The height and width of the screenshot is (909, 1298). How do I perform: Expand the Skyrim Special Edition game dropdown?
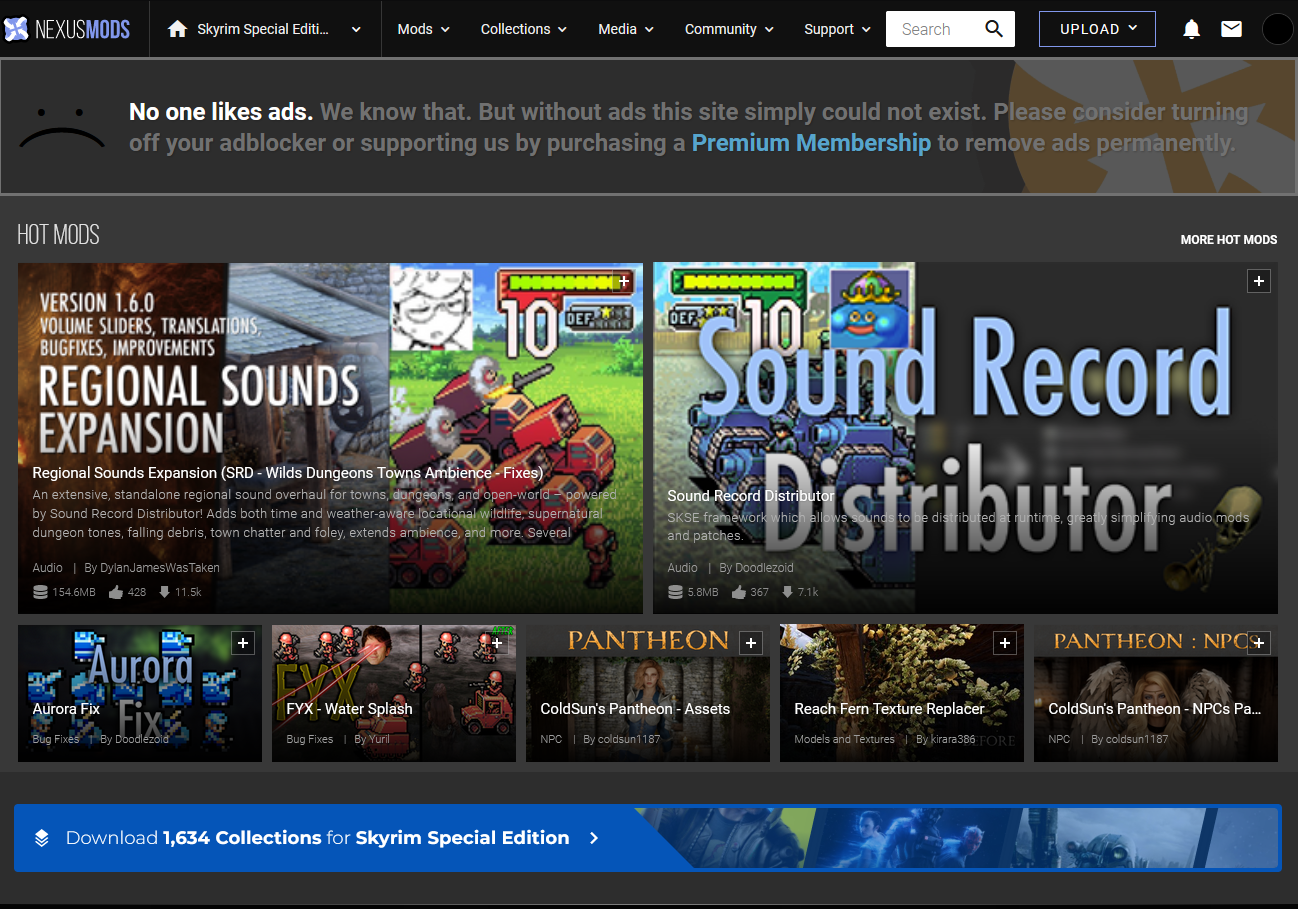point(356,29)
